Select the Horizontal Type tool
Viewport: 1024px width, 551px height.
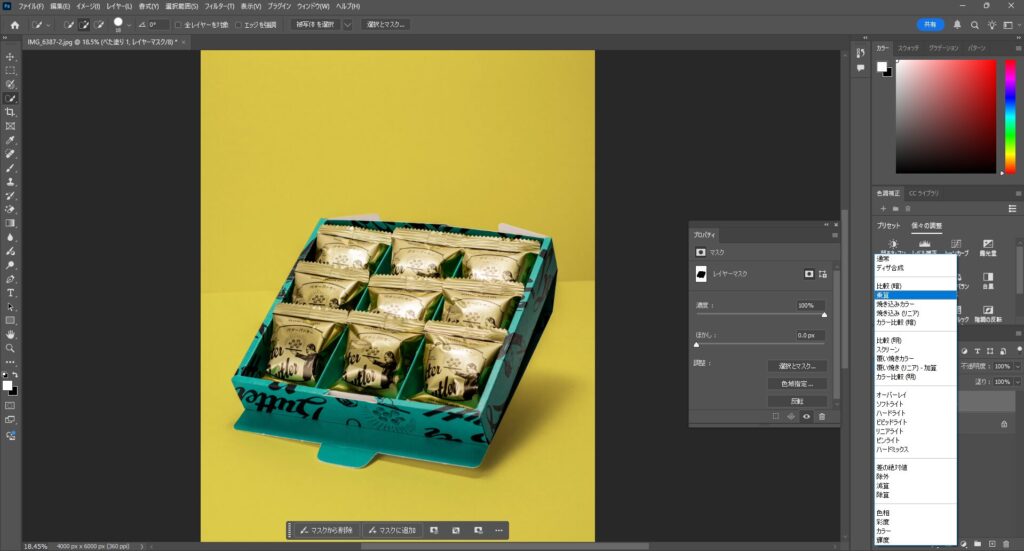(x=10, y=293)
